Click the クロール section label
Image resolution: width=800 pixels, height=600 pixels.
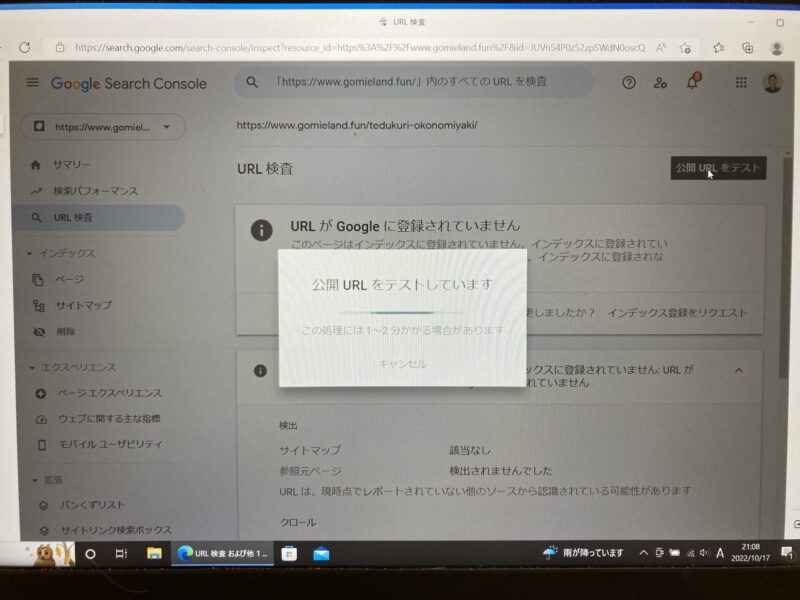pos(298,522)
